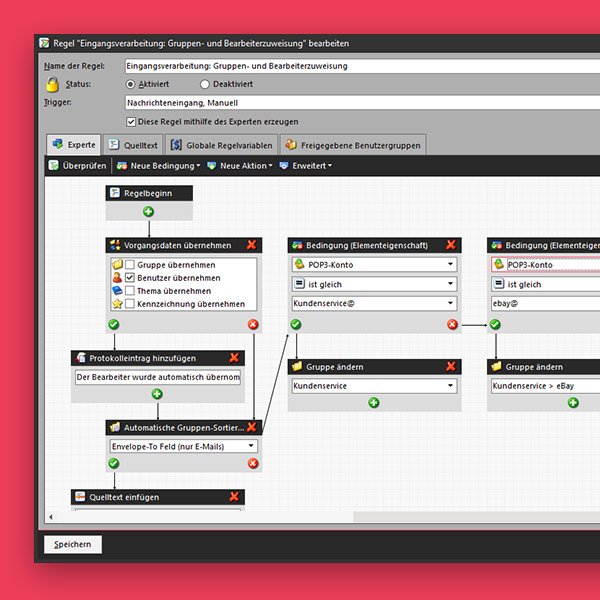
Task: Click green plus under Kundenservice group dropdown
Action: (x=374, y=403)
